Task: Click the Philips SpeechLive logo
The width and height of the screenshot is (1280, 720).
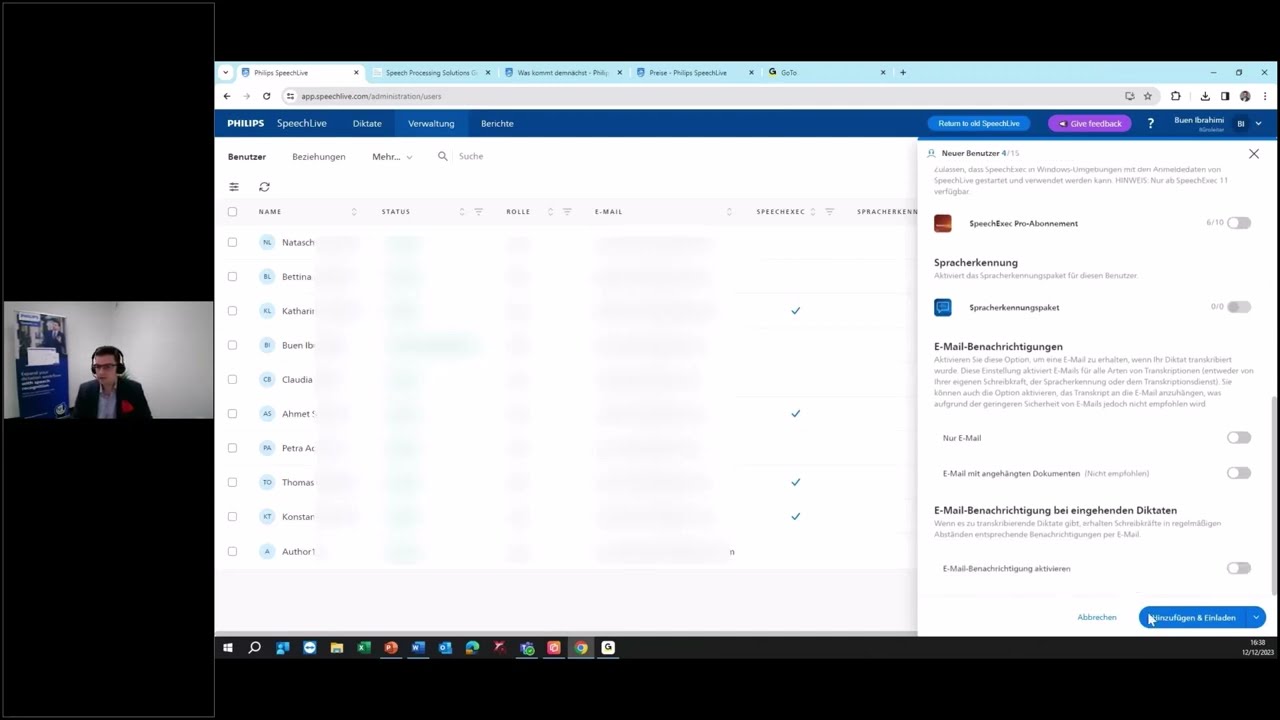Action: pos(277,123)
